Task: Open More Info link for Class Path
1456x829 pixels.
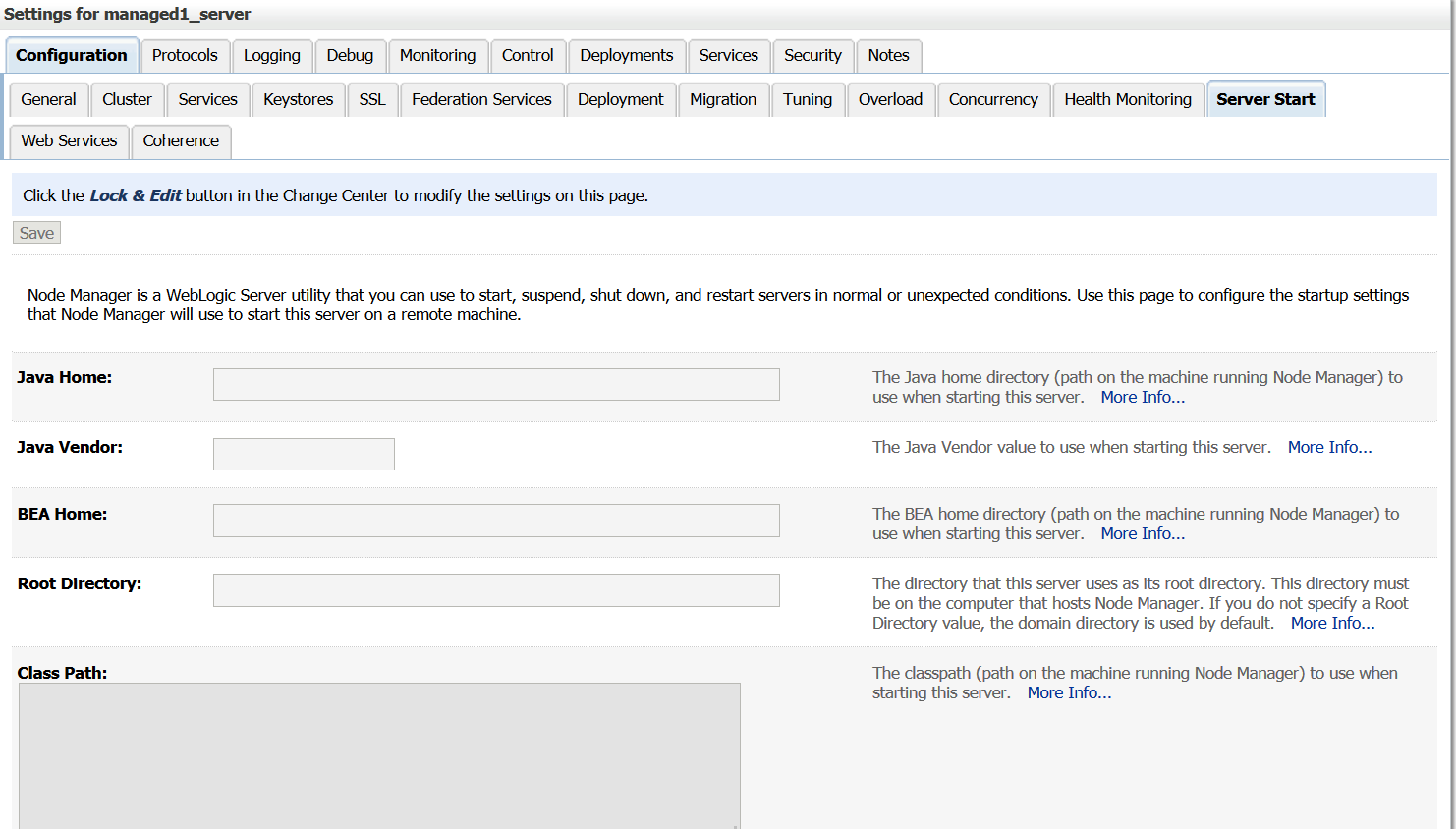Action: (x=1069, y=693)
